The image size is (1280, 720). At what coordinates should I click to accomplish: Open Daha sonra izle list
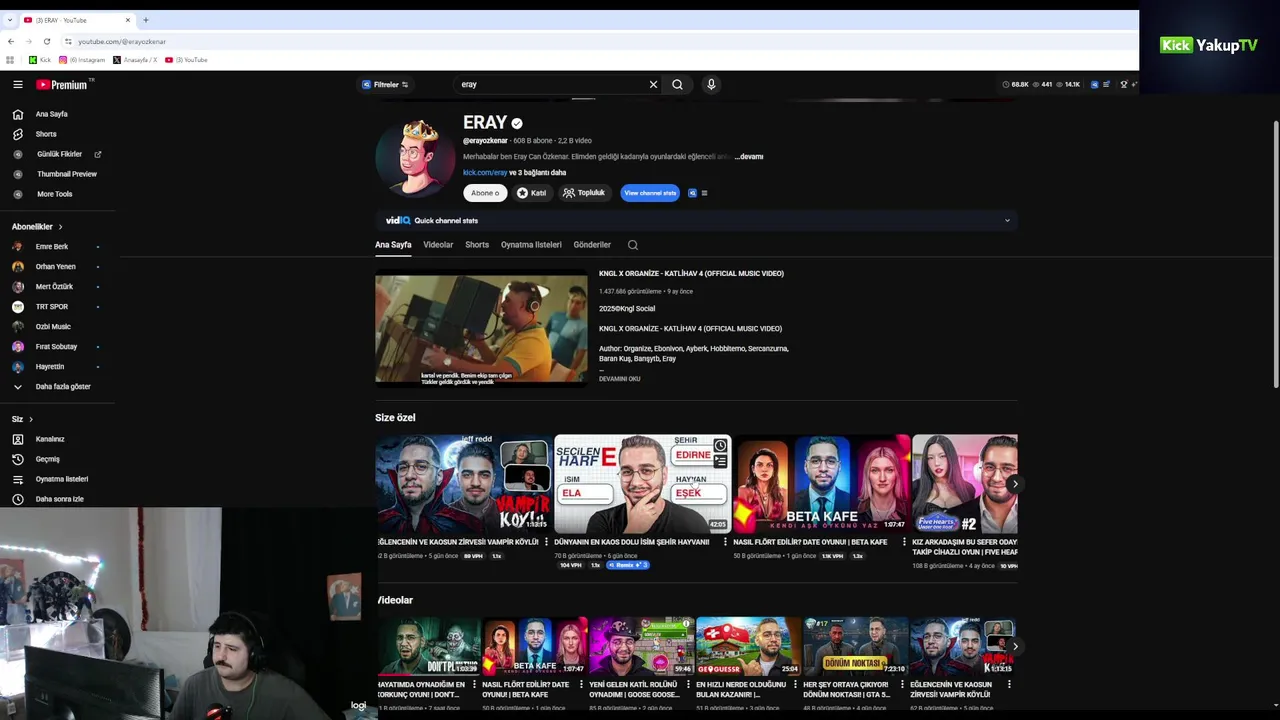(59, 499)
